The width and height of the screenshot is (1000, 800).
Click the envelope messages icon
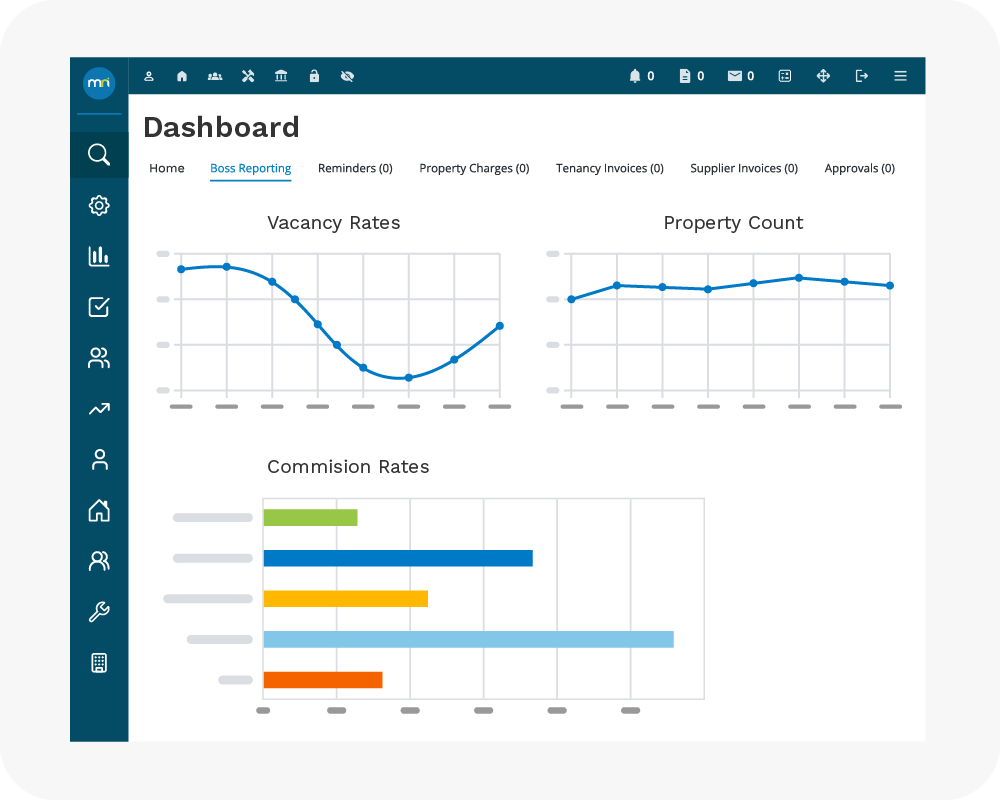coord(735,76)
